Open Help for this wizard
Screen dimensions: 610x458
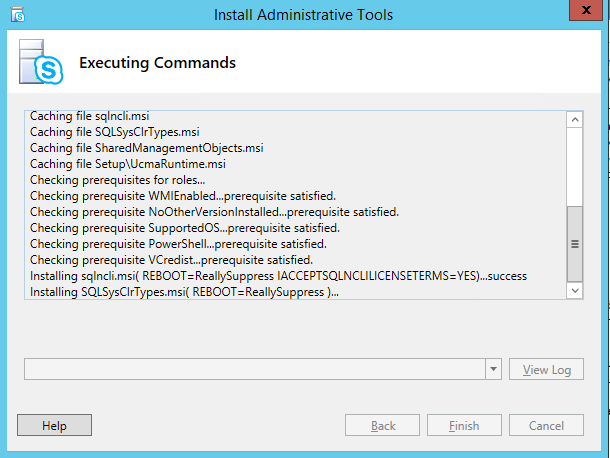53,426
